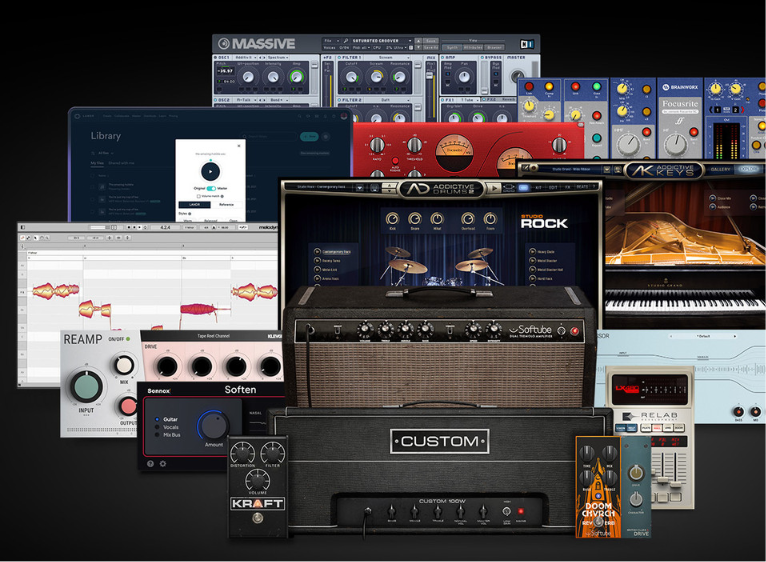Select the Guitar mode in Soften

tap(167, 419)
